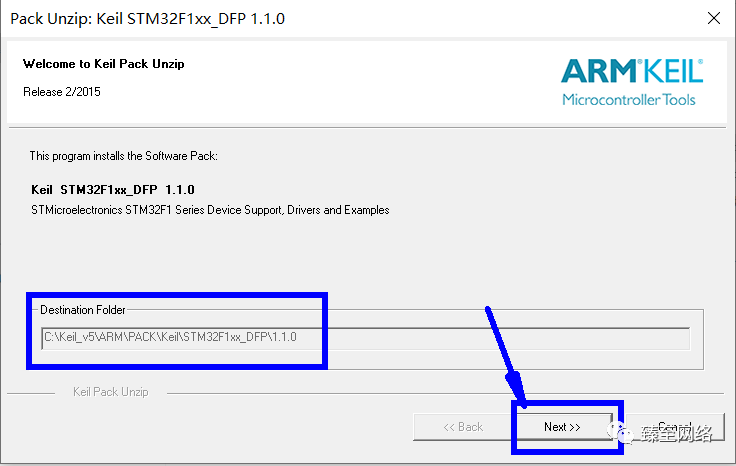The width and height of the screenshot is (736, 466).
Task: Click 'This program installs the Software Pack' text
Action: point(123,156)
